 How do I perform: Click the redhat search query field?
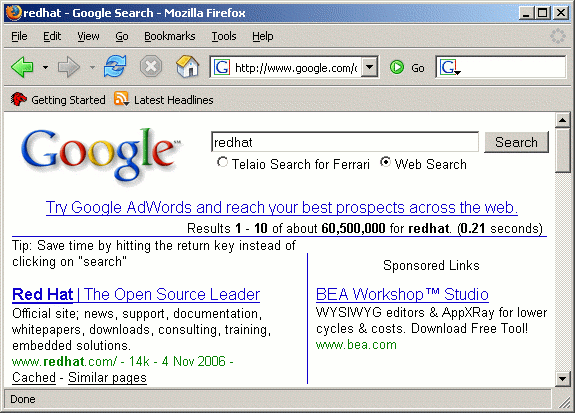click(x=345, y=142)
